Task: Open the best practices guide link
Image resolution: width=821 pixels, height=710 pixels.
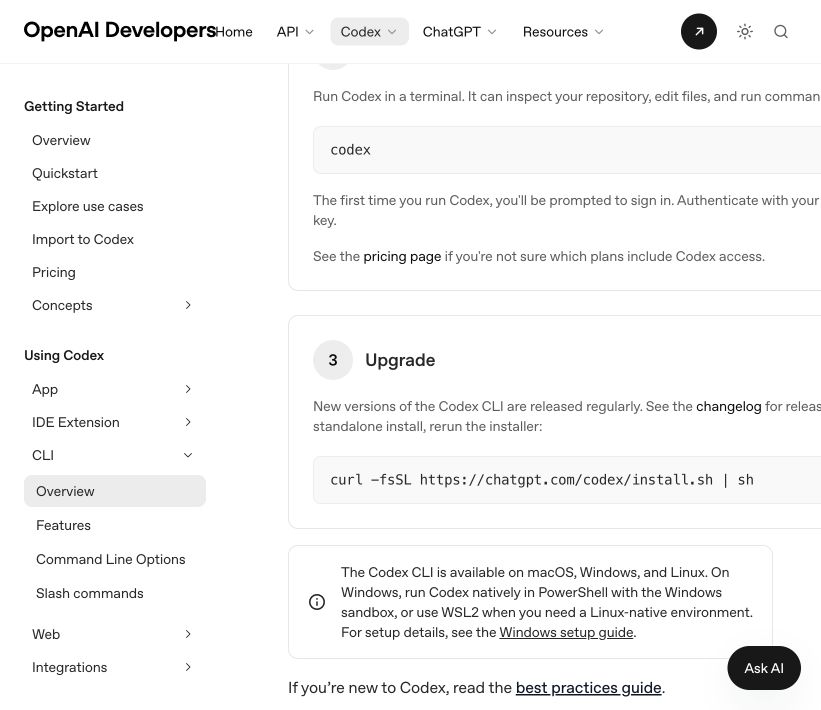Action: point(589,687)
